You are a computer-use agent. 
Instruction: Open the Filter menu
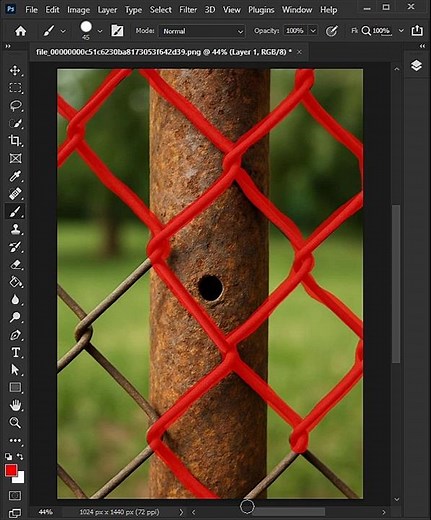[188, 10]
